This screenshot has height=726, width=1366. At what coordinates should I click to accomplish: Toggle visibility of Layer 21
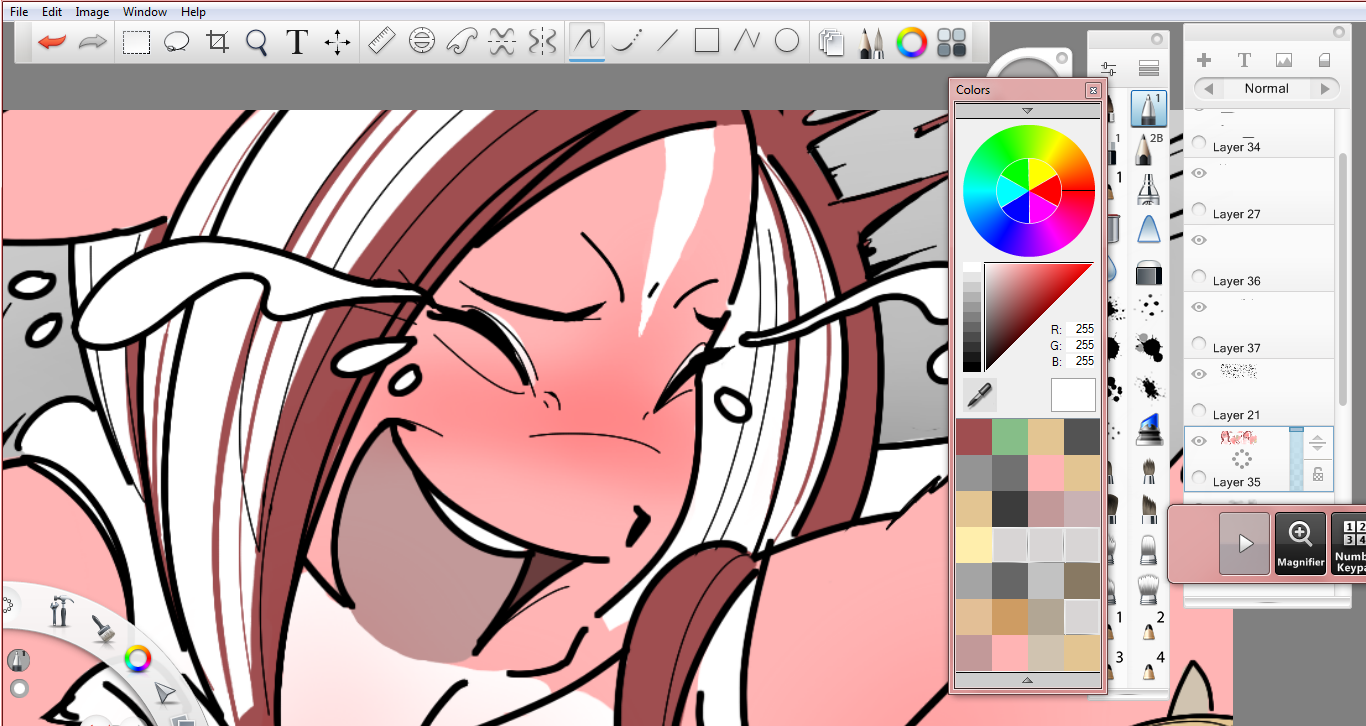(x=1199, y=374)
